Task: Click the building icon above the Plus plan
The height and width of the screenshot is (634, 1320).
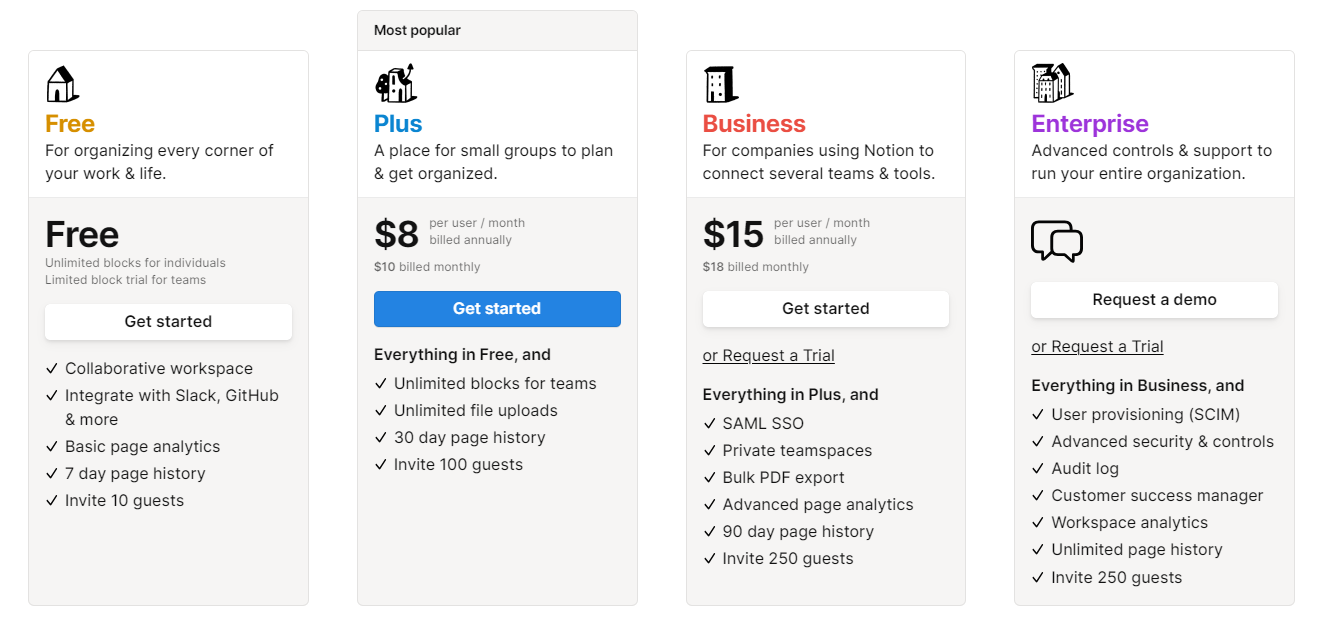Action: click(396, 84)
